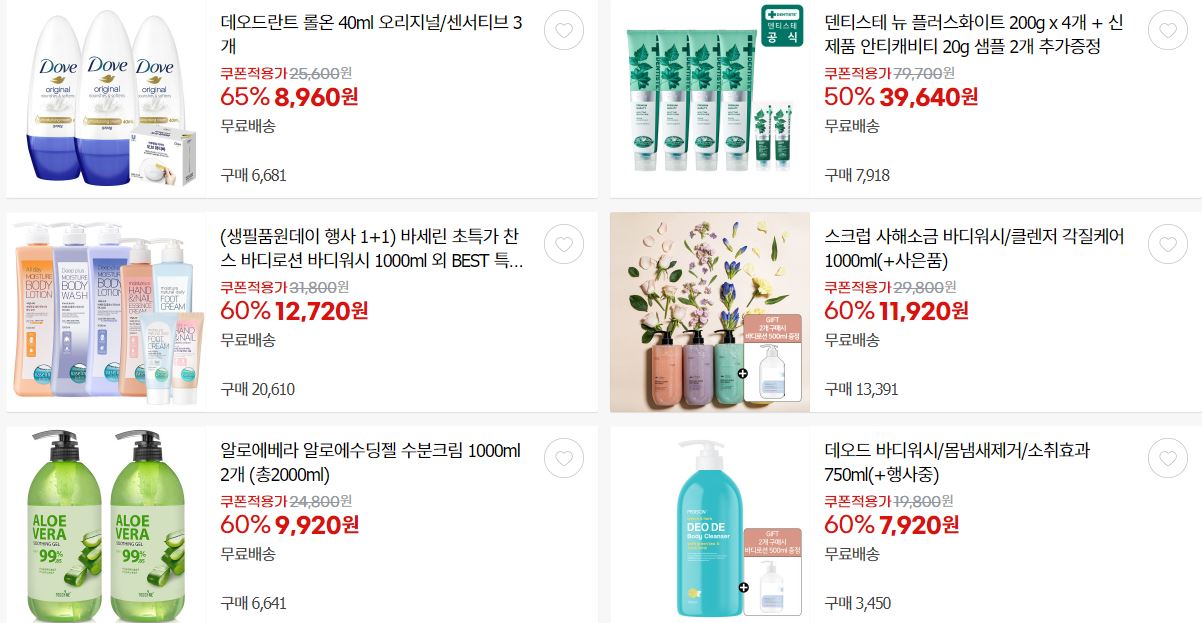Viewport: 1202px width, 623px height.
Task: Follow the 생필품원데이 행사 1+1 바세린 title
Action: [x=371, y=249]
